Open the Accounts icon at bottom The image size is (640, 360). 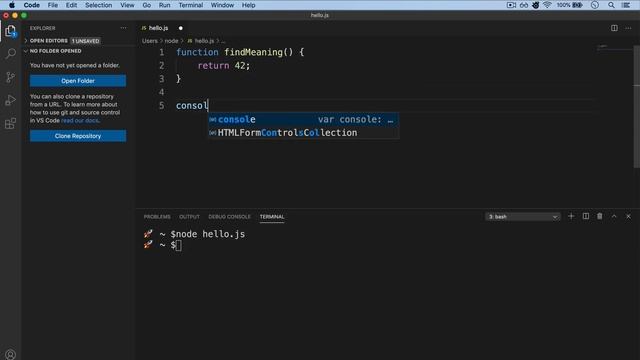pyautogui.click(x=11, y=355)
